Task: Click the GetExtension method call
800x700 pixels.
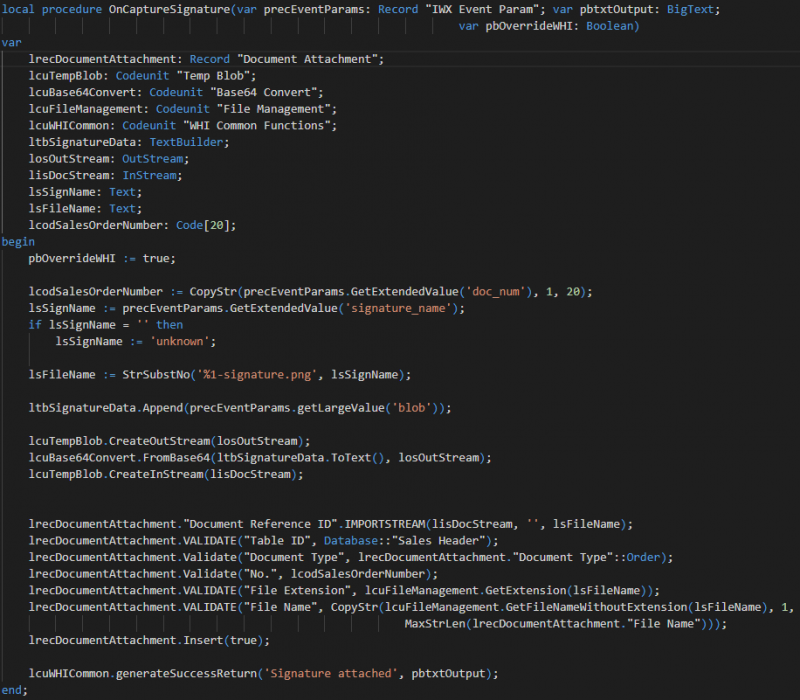Action: point(526,591)
